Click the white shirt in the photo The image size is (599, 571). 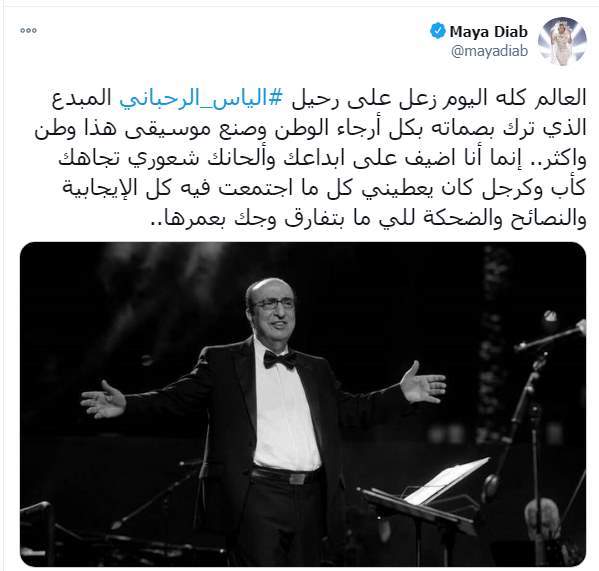pyautogui.click(x=285, y=409)
